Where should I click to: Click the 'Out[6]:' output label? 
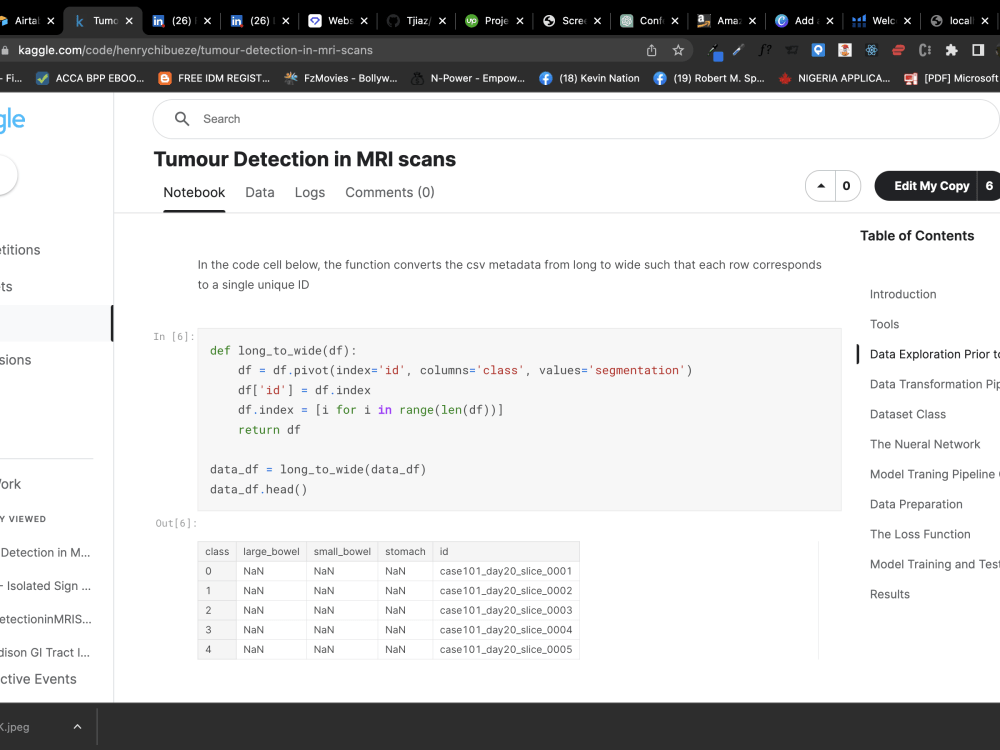175,524
